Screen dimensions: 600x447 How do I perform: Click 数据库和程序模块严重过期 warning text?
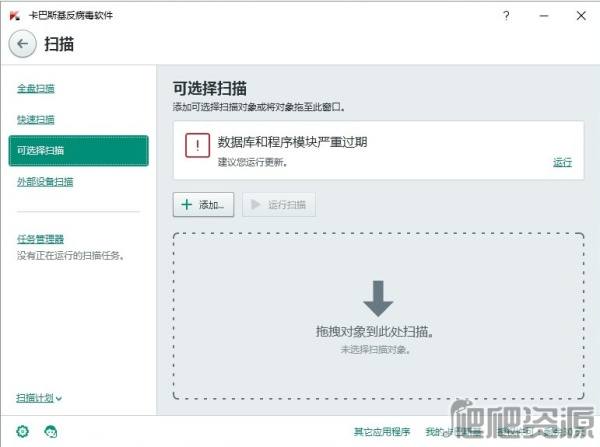292,142
